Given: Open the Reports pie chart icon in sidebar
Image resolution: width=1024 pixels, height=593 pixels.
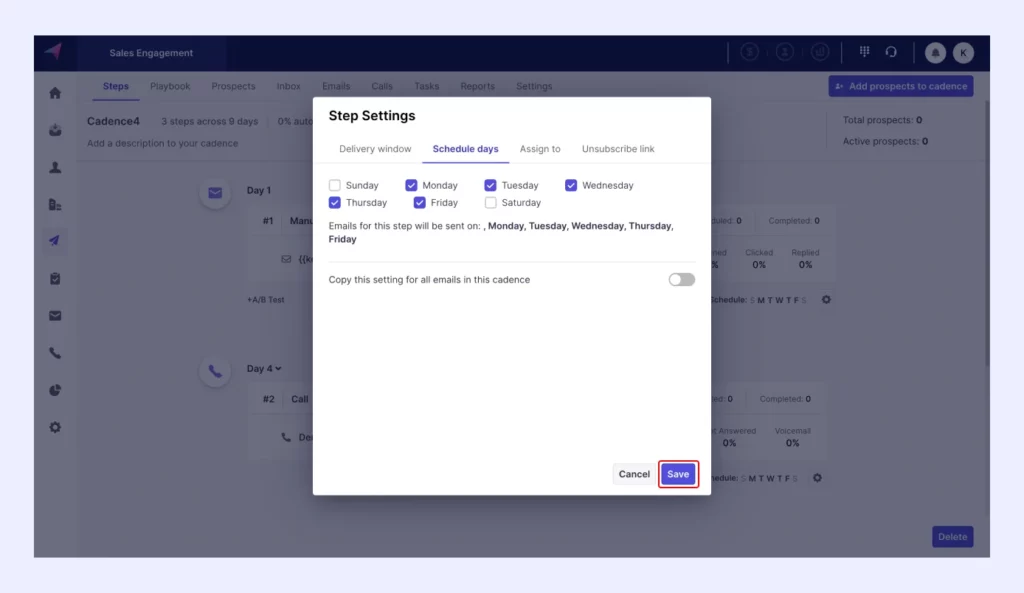Looking at the screenshot, I should [55, 390].
